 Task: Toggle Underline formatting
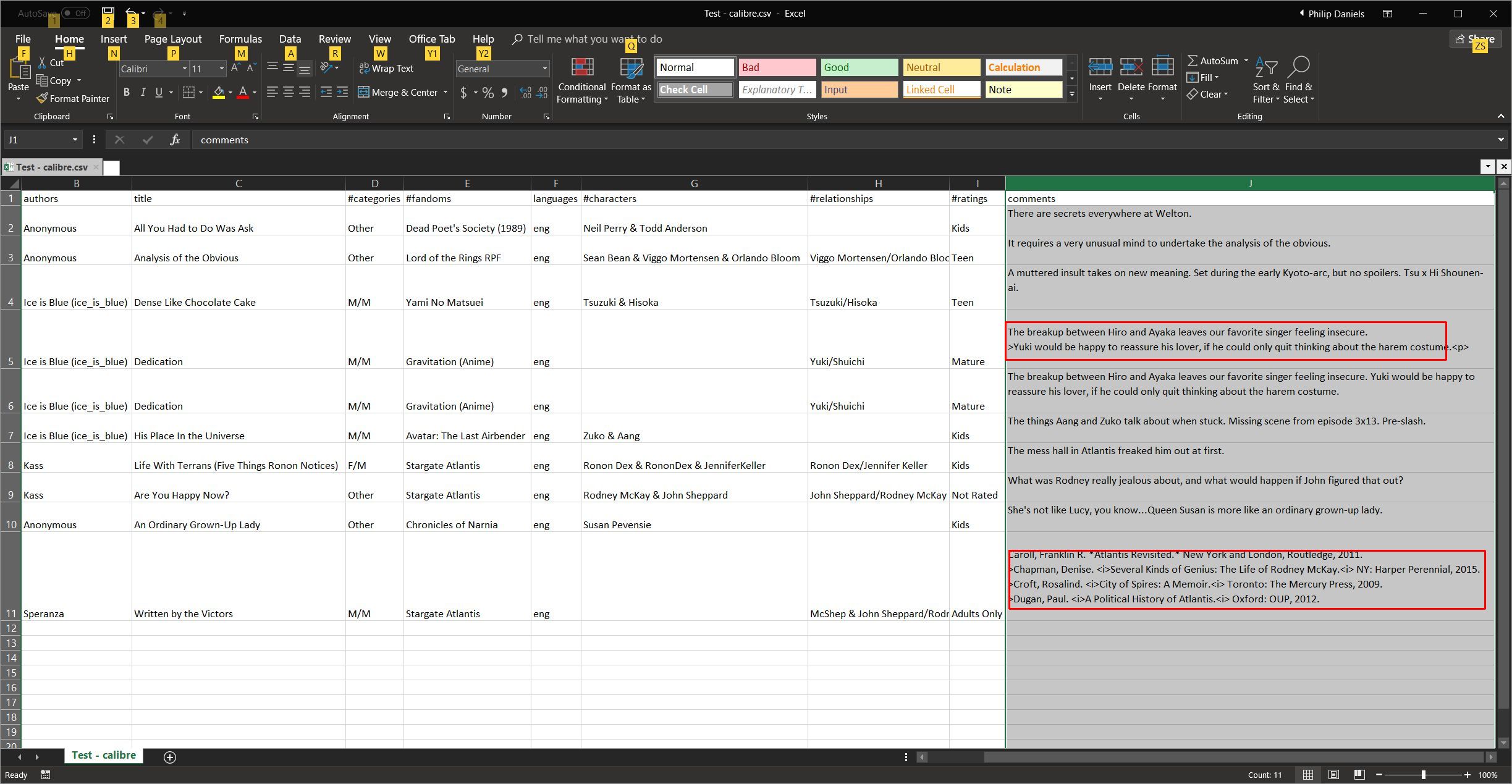(x=159, y=92)
